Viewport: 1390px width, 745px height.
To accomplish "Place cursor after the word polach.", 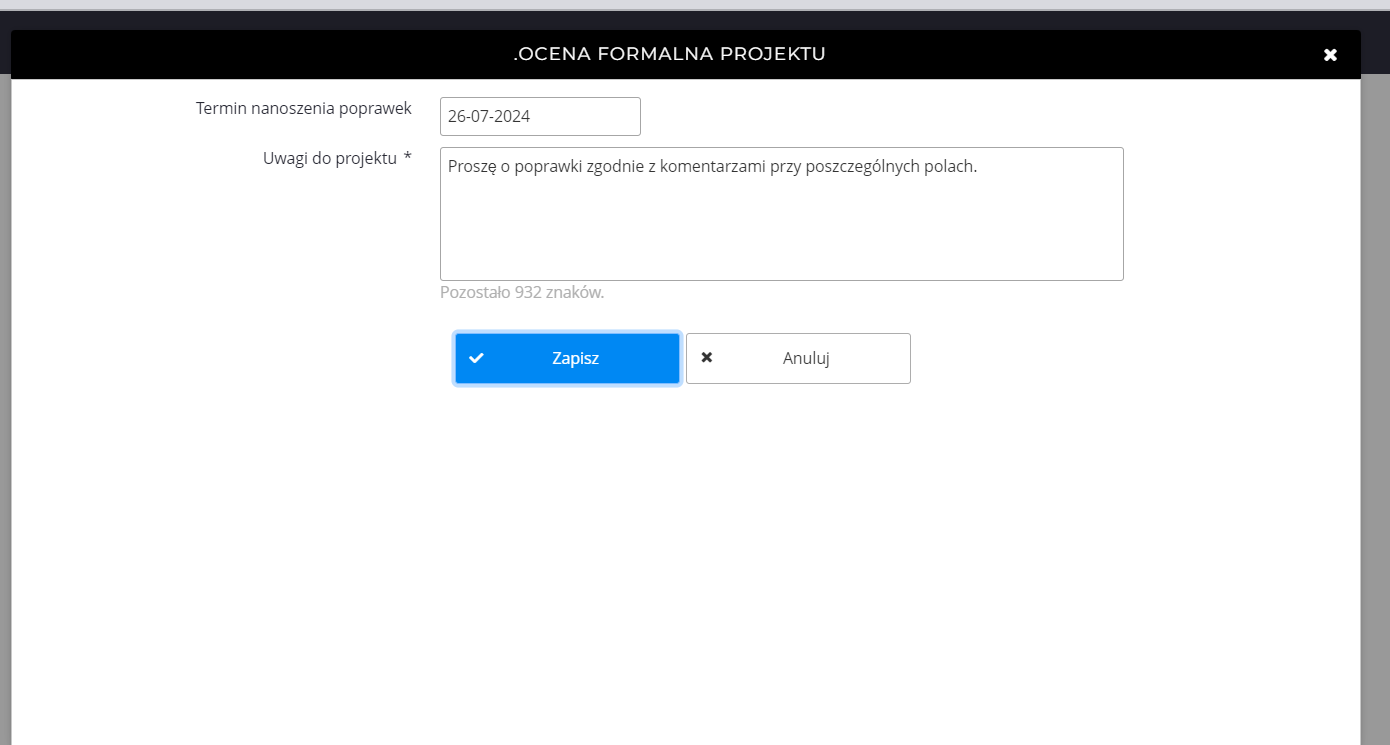I will (976, 166).
